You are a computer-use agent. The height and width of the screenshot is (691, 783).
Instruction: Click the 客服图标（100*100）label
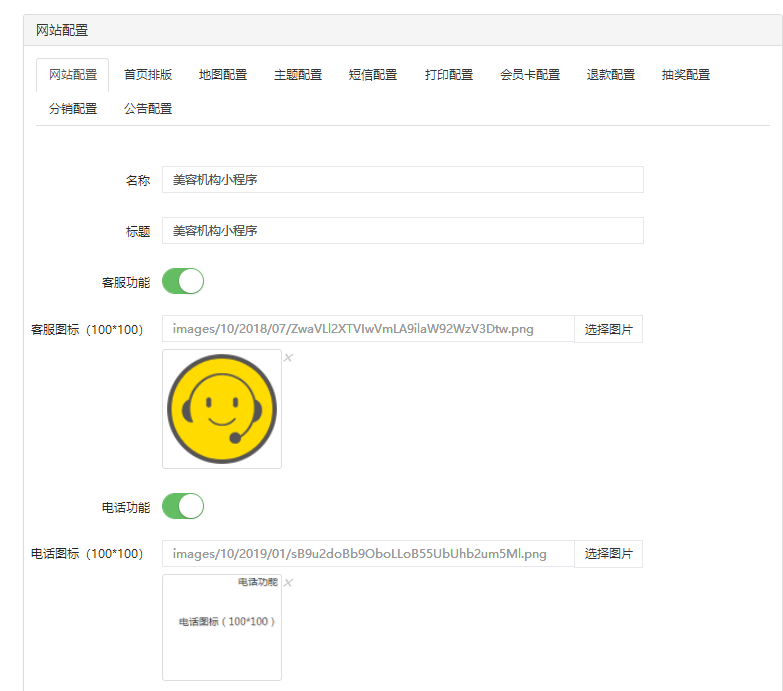(87, 330)
